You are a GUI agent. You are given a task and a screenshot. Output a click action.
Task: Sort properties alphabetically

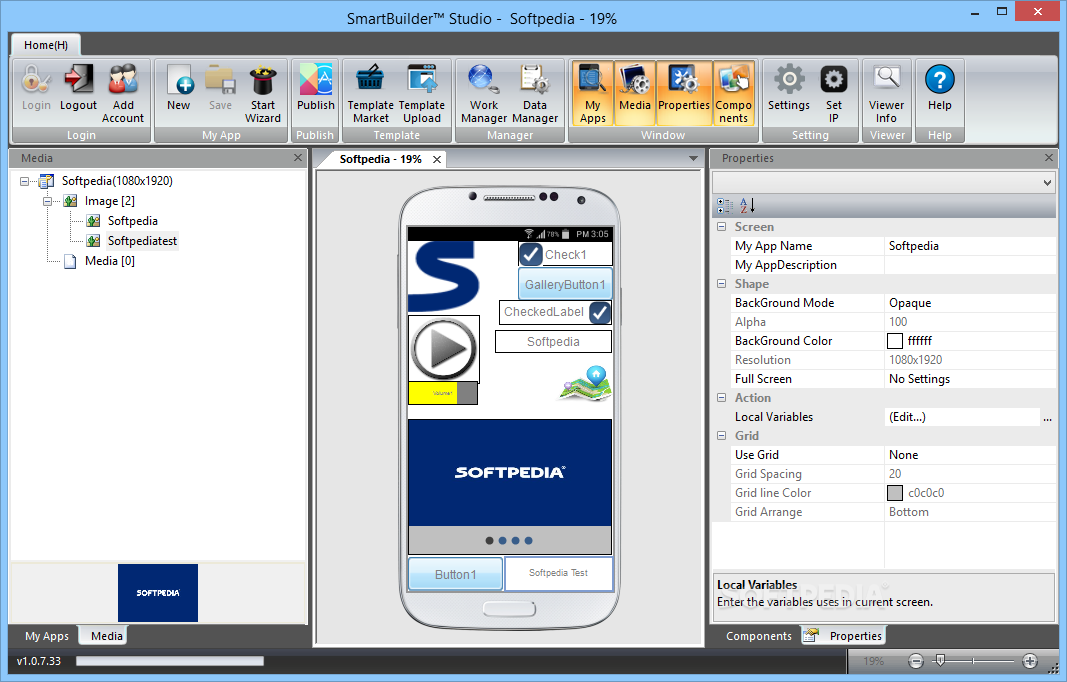click(747, 205)
